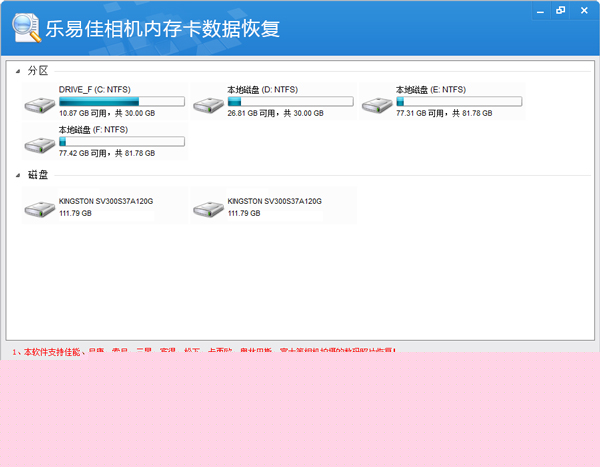
Task: Click the C: drive usage bar
Action: click(122, 101)
